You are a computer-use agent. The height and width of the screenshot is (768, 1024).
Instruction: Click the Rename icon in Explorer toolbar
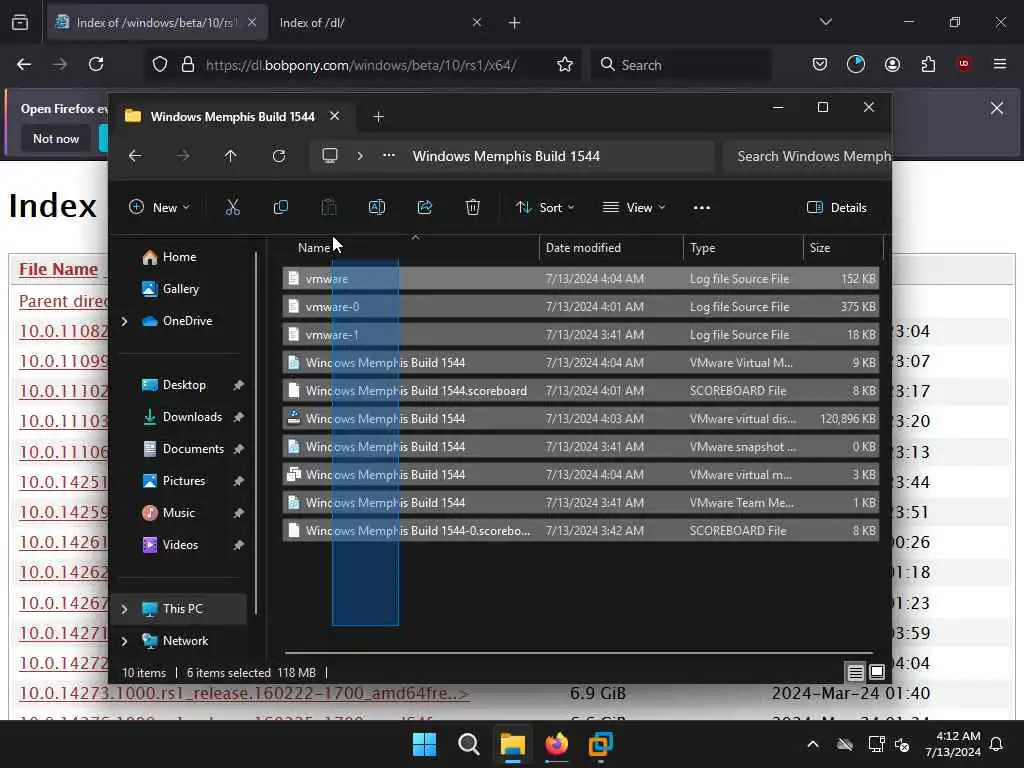point(377,208)
